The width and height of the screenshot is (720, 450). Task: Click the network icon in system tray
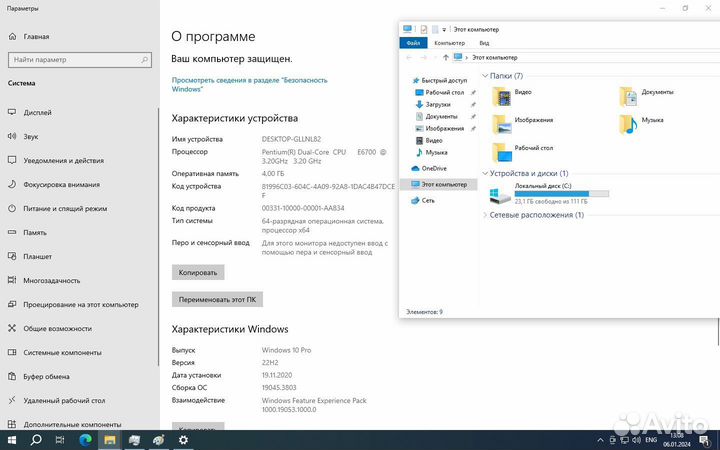pos(624,440)
